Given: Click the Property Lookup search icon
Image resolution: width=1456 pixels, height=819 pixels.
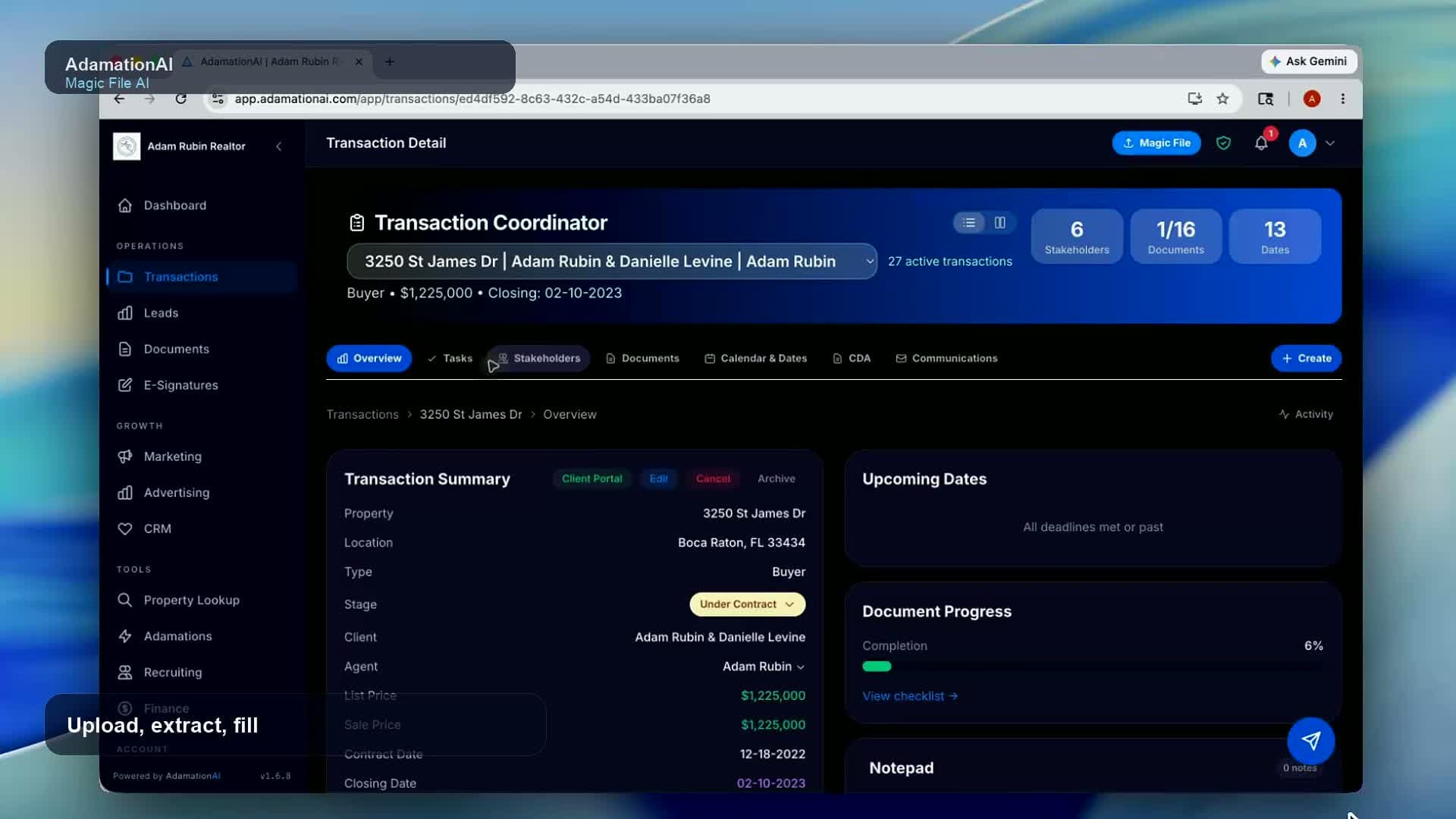Looking at the screenshot, I should 125,600.
